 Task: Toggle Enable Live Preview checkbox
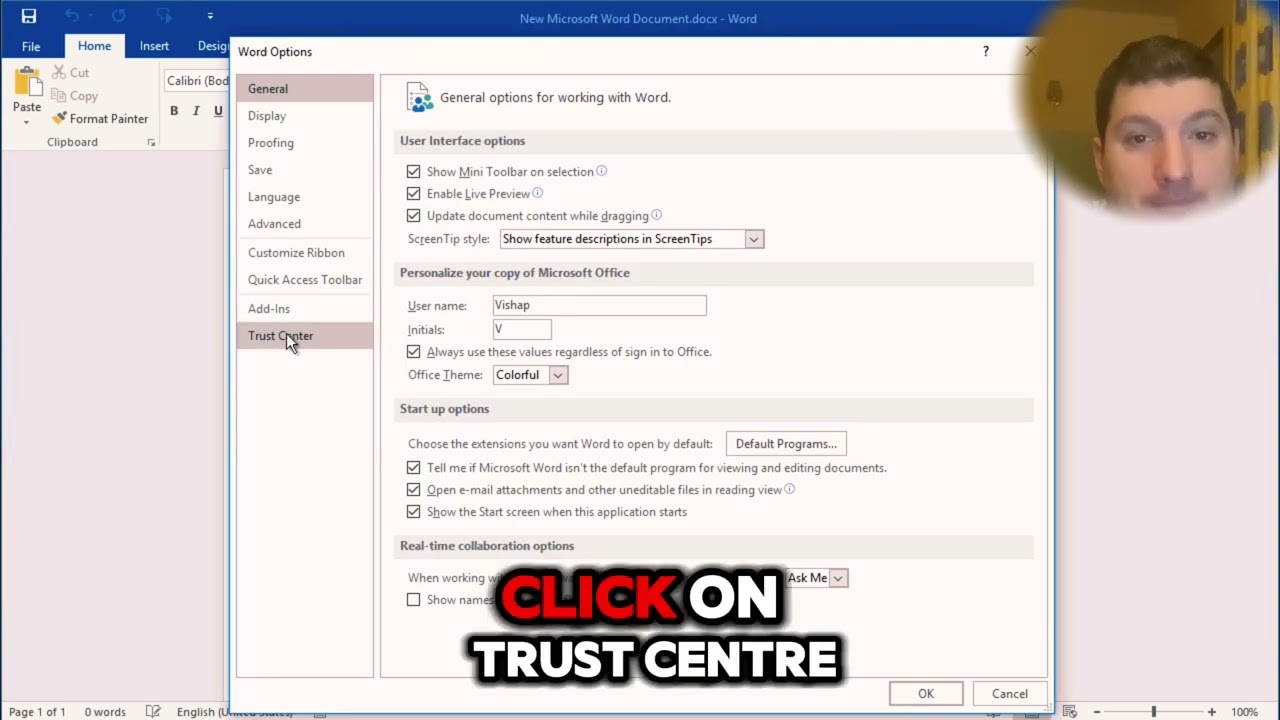[x=413, y=194]
